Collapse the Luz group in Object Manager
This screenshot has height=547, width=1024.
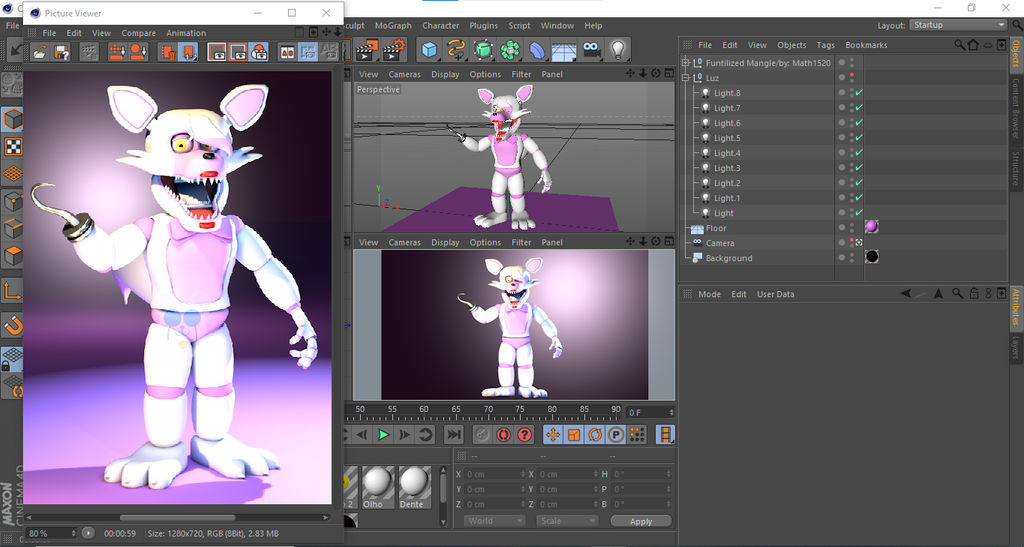[685, 78]
